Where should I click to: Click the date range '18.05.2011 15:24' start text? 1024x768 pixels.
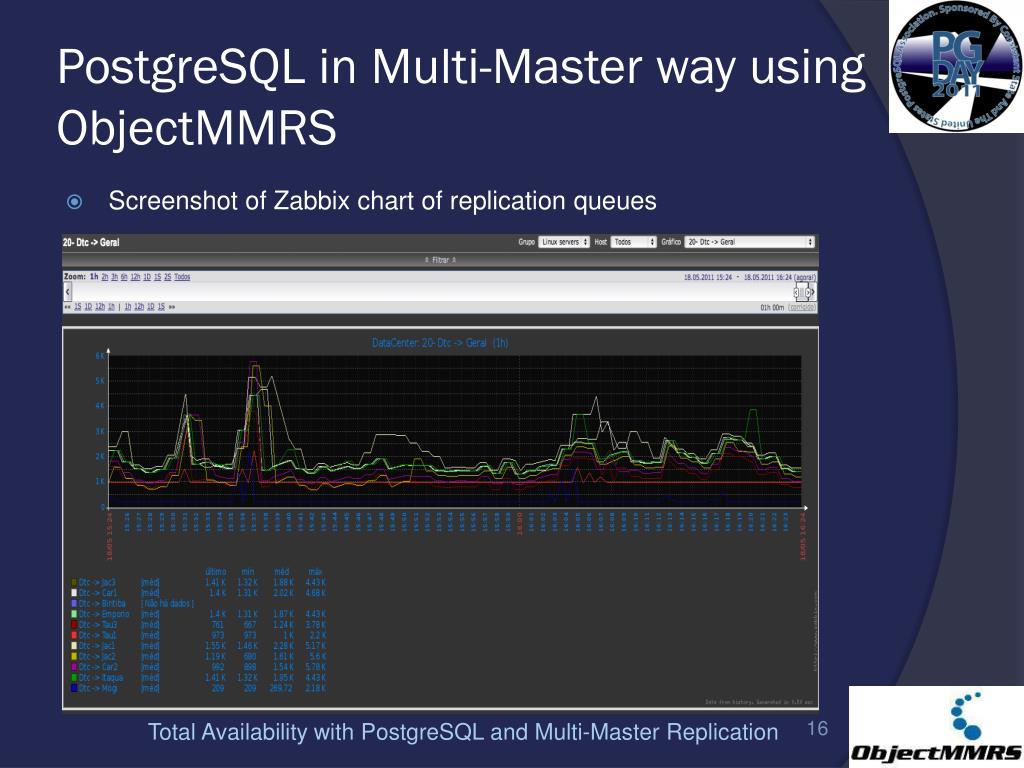tap(708, 277)
